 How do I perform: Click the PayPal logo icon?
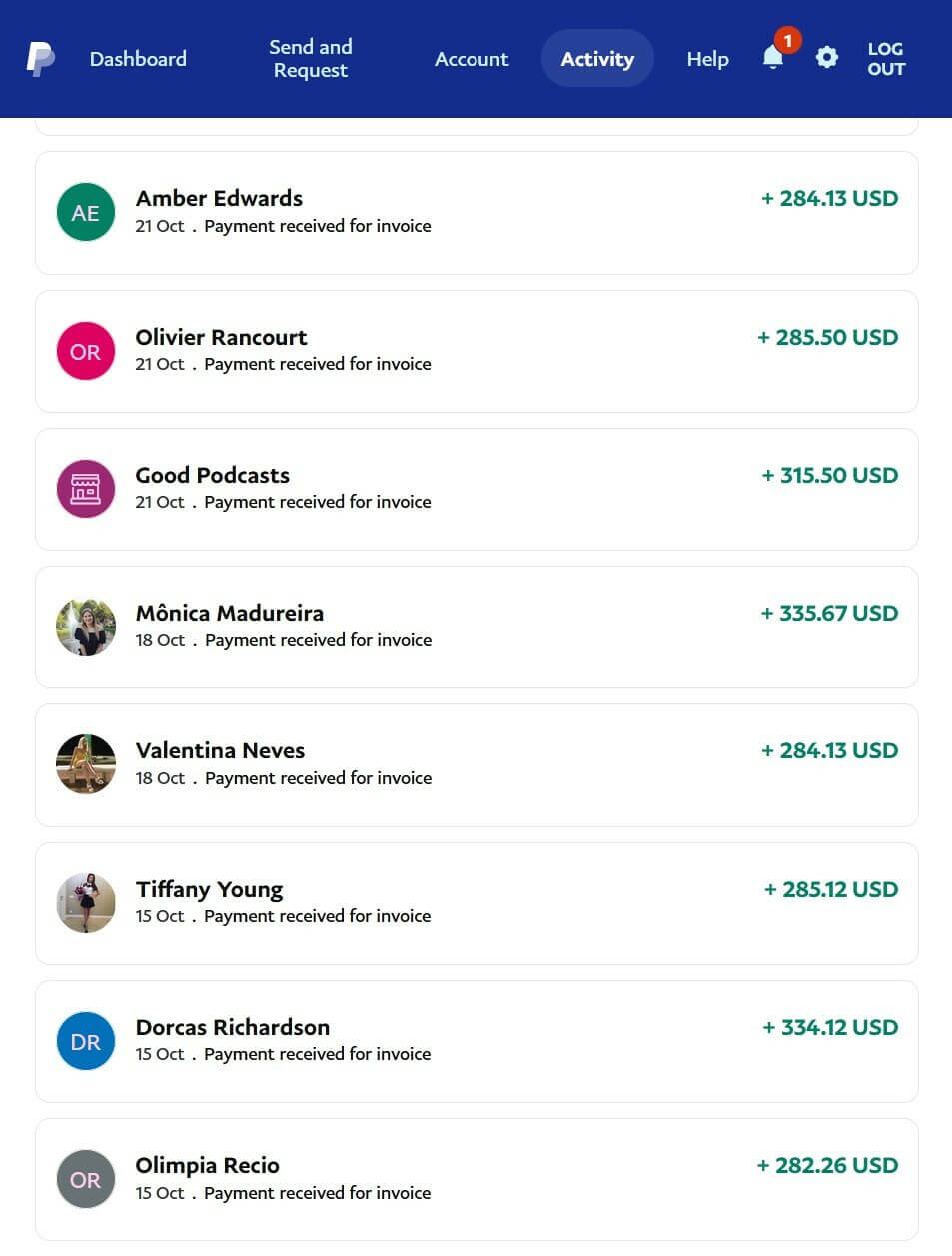click(40, 59)
